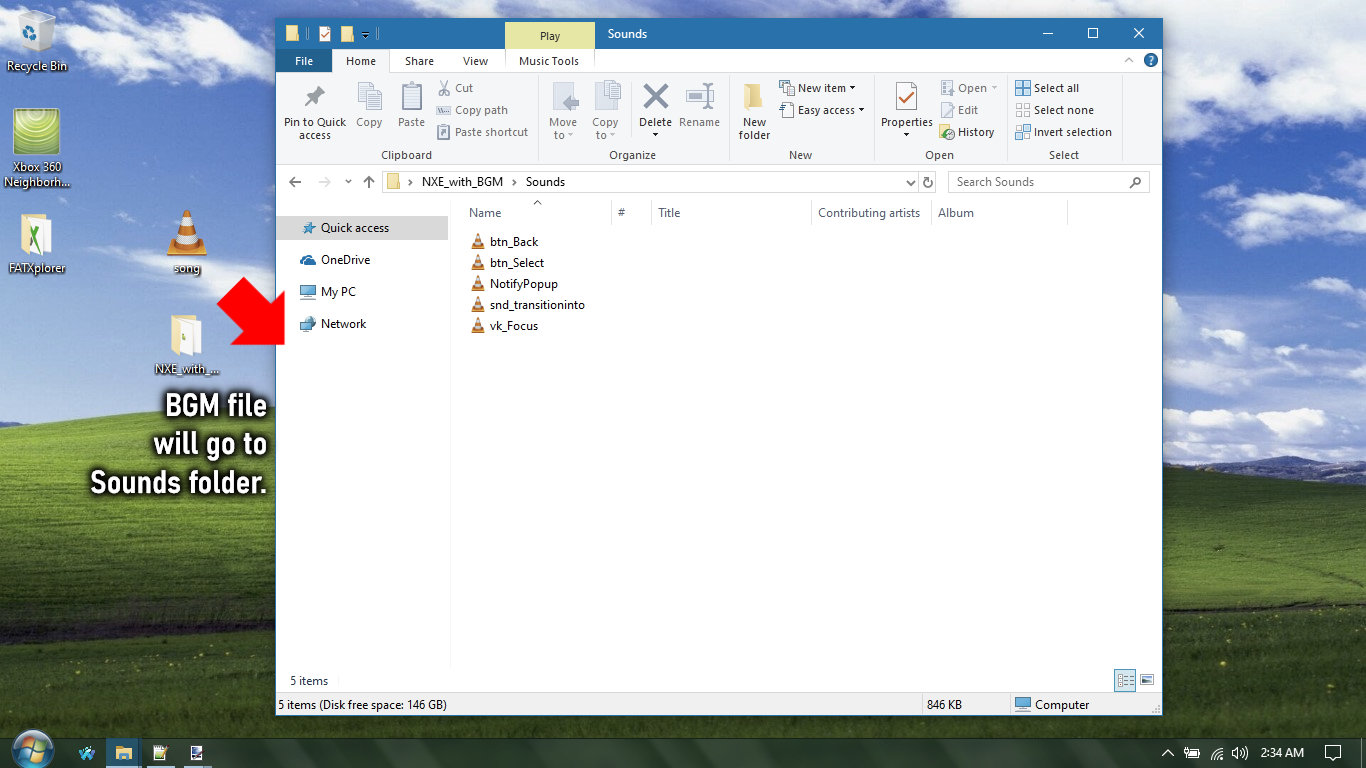Create a New folder
Viewport: 1366px width, 768px height.
(x=754, y=112)
